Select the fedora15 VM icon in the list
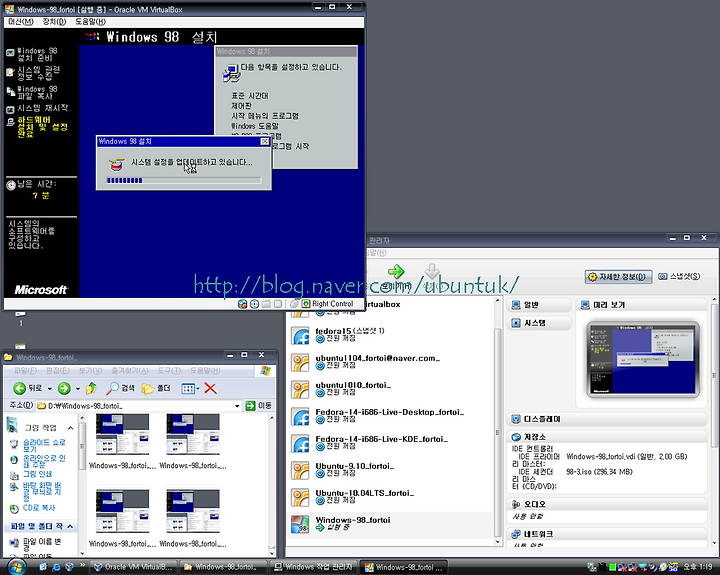Screen dimensions: 720x575 301,336
